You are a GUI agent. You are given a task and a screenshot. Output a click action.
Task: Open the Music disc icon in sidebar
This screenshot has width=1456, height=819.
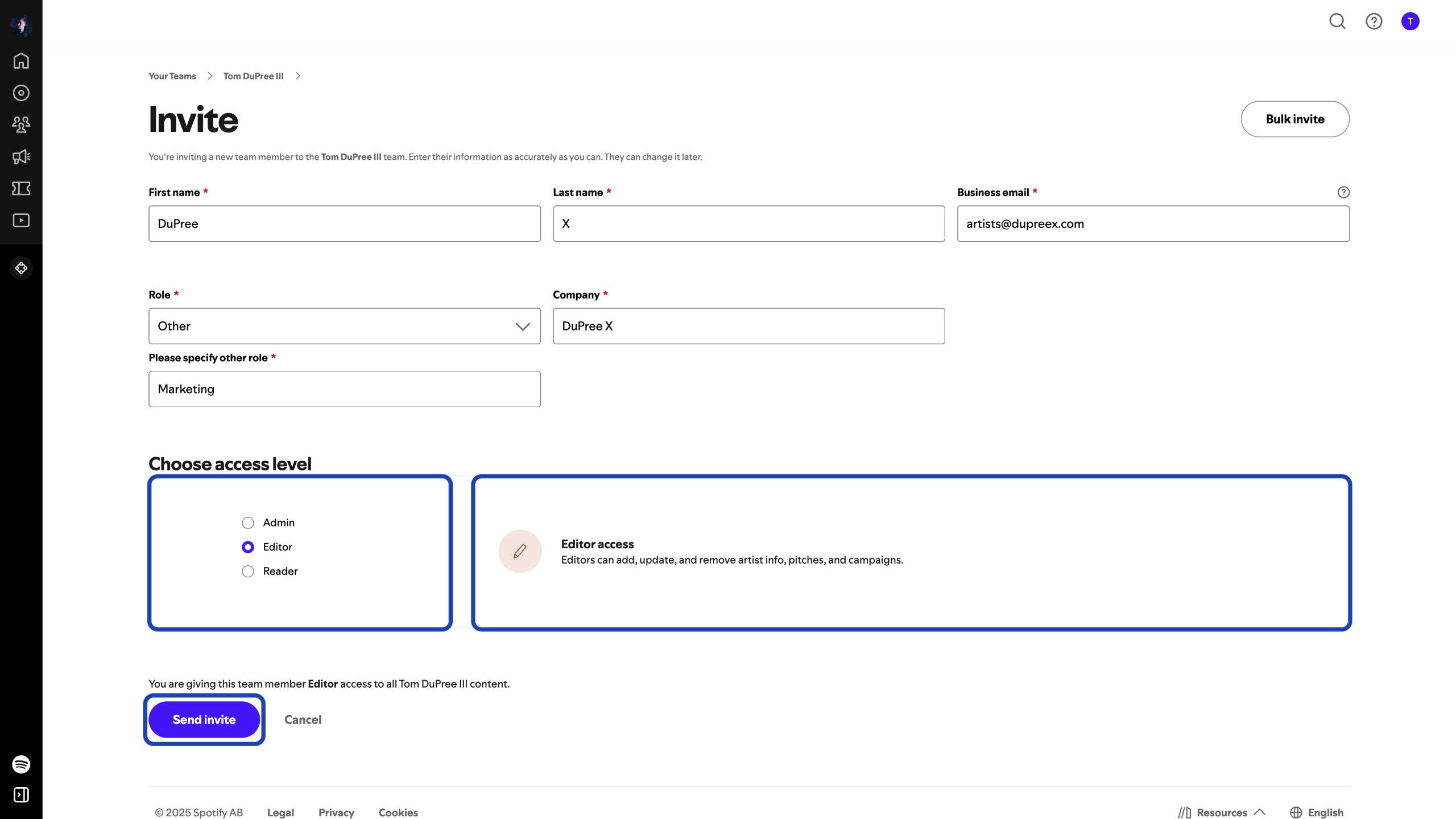pyautogui.click(x=21, y=93)
